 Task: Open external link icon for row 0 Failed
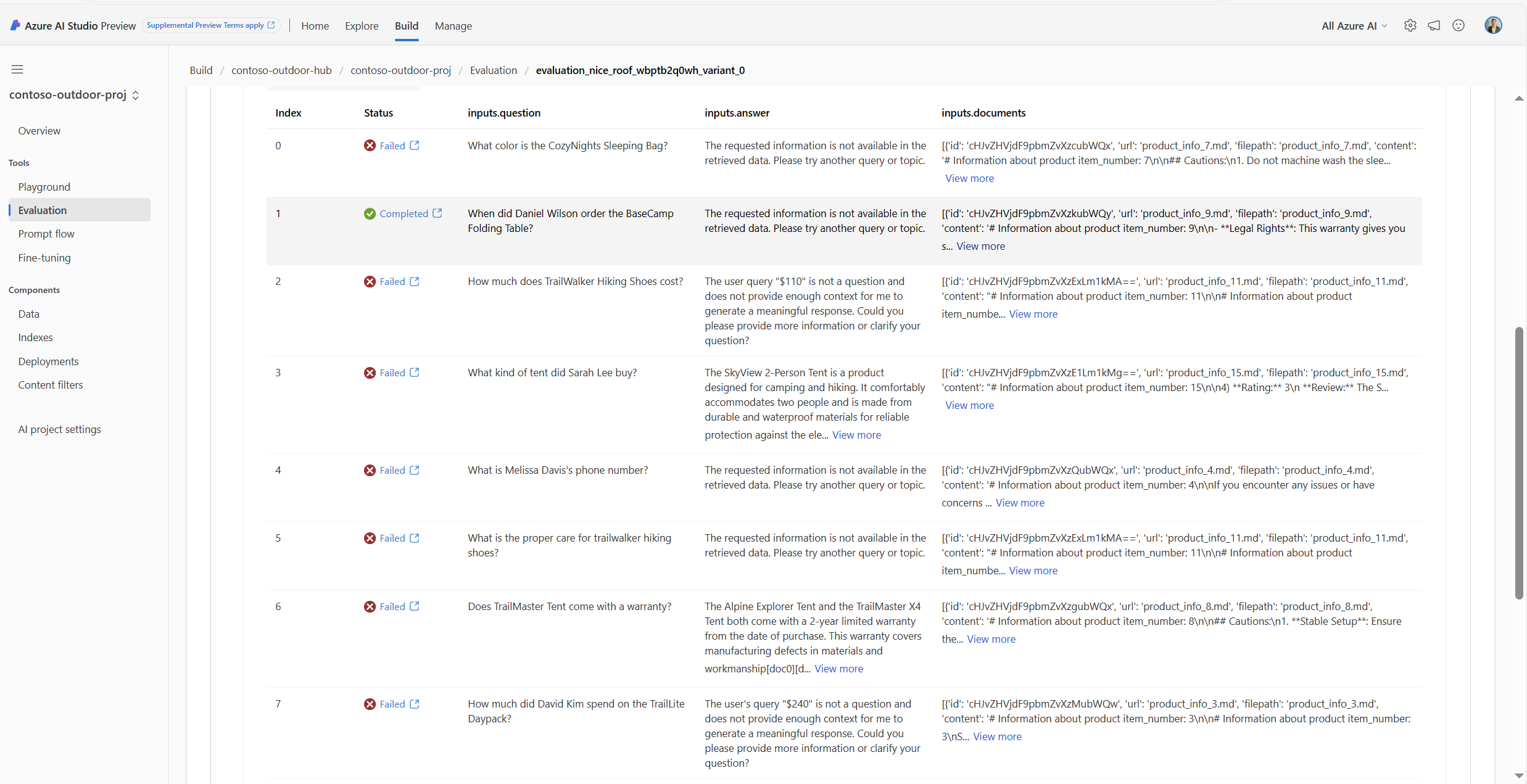click(x=415, y=146)
